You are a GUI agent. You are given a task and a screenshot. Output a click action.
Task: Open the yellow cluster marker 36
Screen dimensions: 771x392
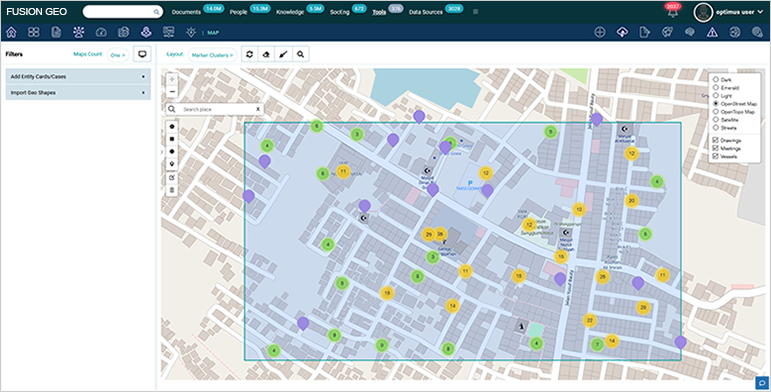coord(440,234)
